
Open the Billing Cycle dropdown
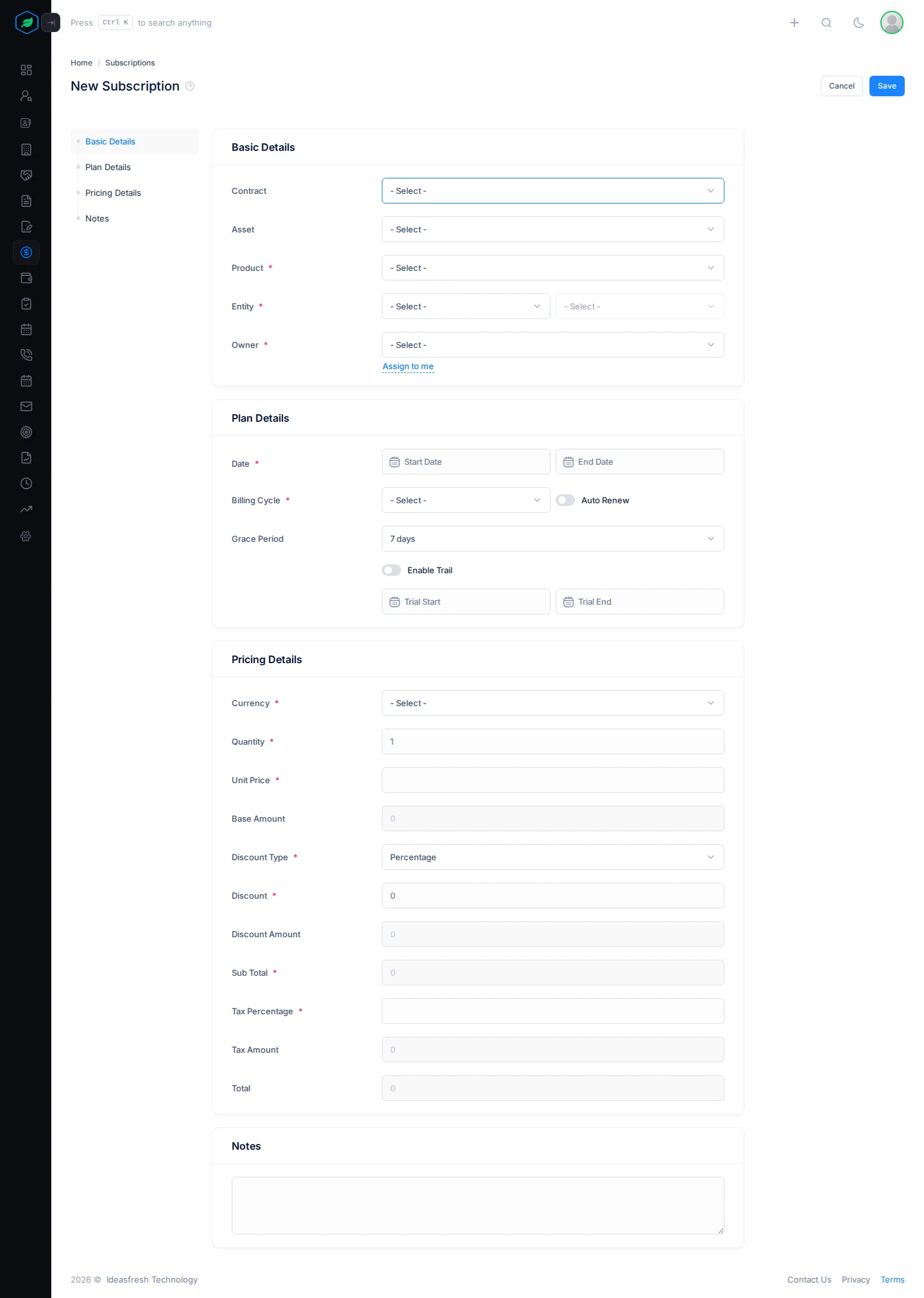coord(466,500)
